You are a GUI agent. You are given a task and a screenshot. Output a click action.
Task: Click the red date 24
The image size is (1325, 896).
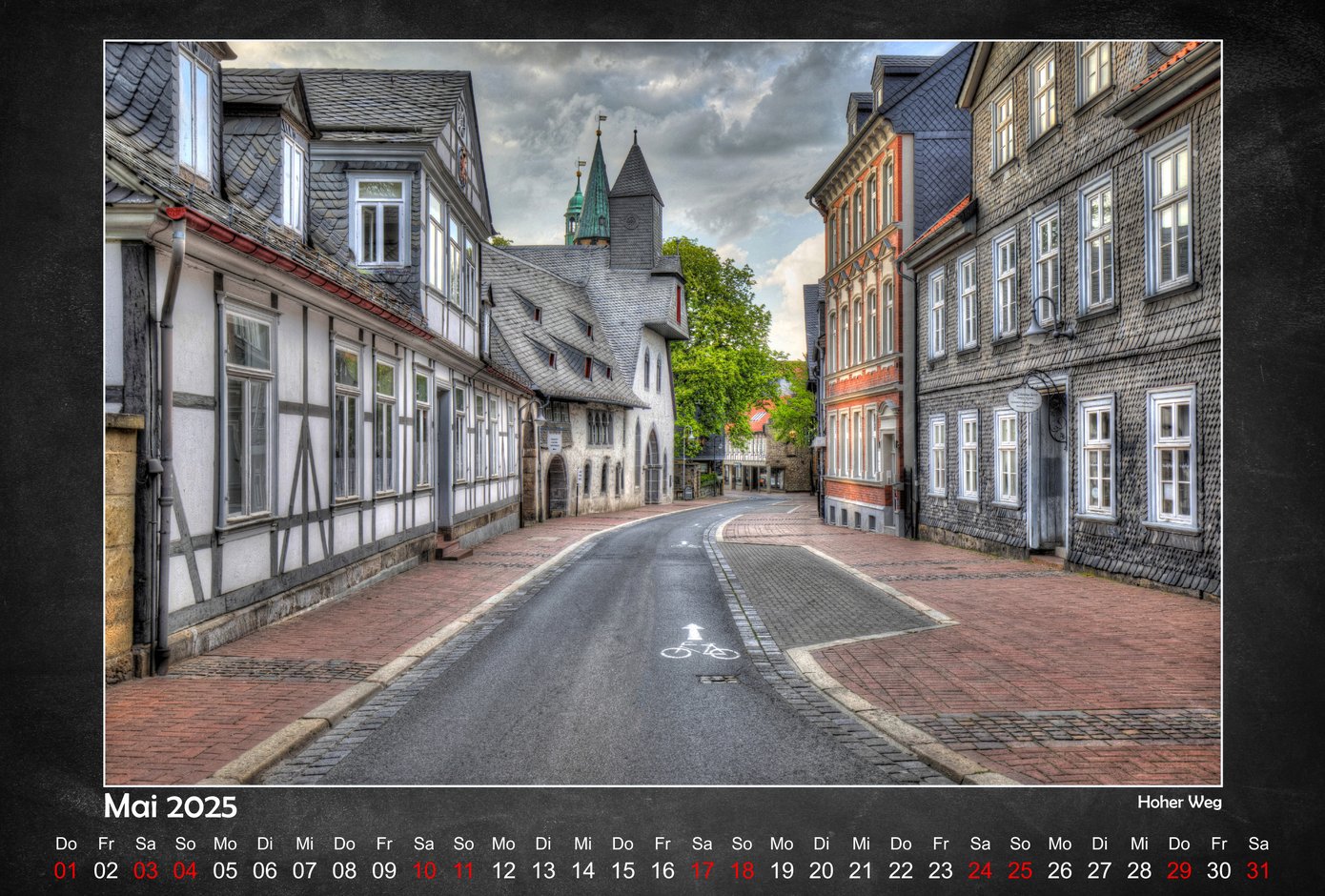point(980,870)
